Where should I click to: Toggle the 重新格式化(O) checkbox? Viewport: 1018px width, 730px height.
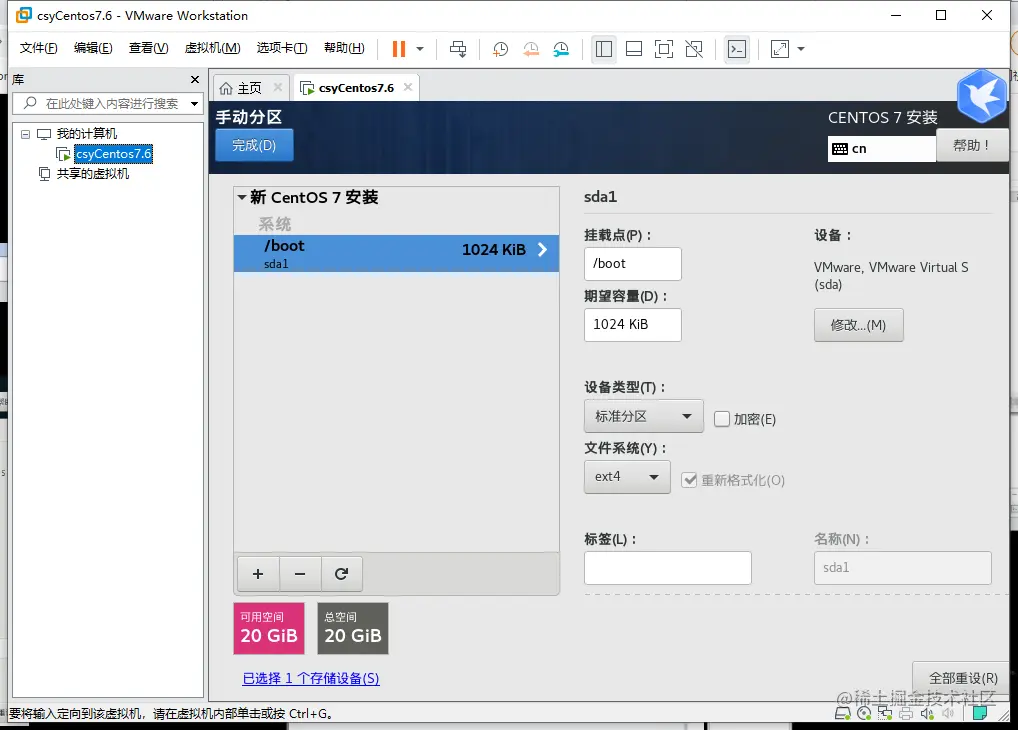(689, 480)
